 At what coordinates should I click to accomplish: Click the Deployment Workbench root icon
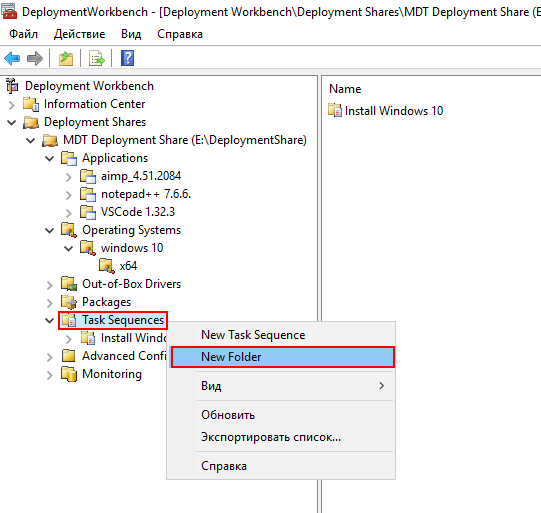click(12, 86)
